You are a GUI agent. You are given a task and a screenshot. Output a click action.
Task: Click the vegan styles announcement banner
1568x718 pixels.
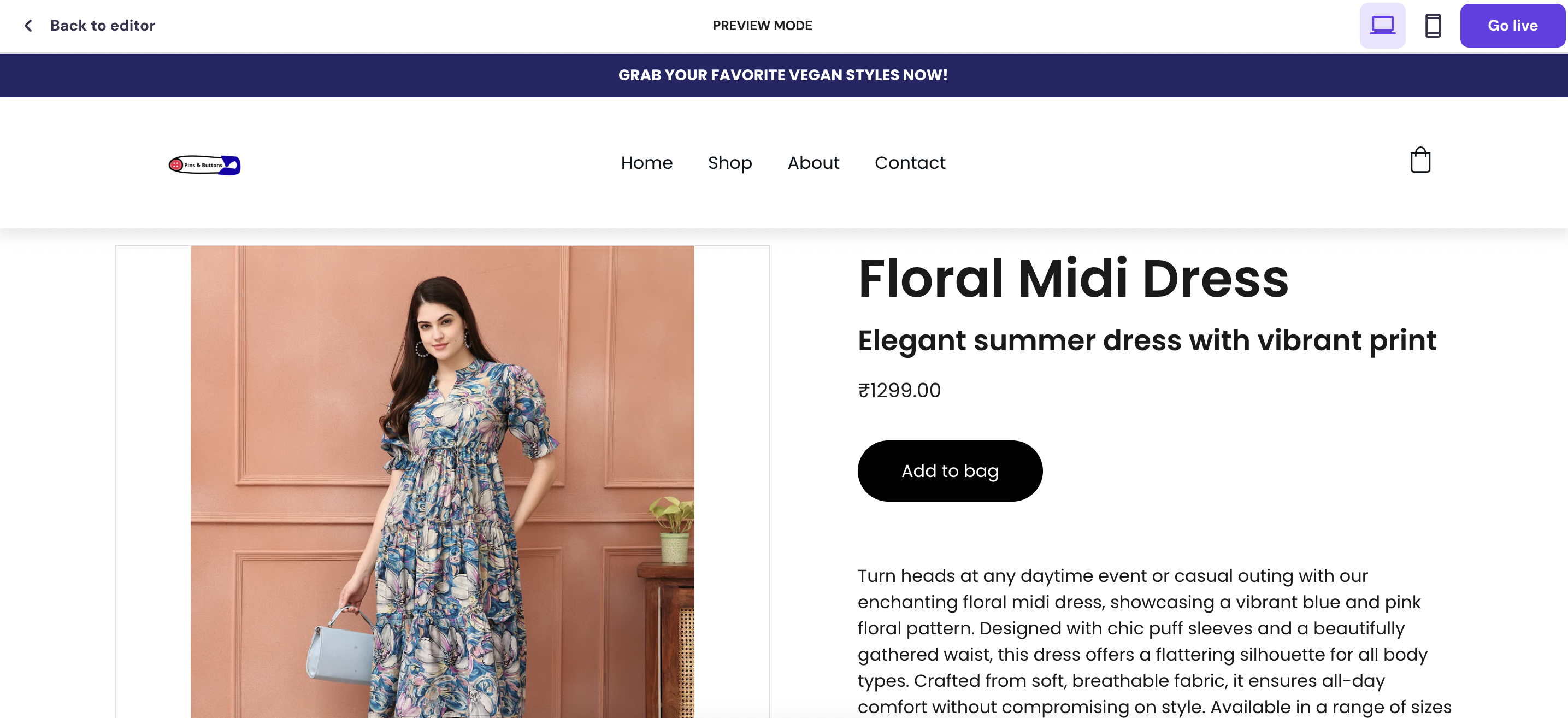point(783,75)
